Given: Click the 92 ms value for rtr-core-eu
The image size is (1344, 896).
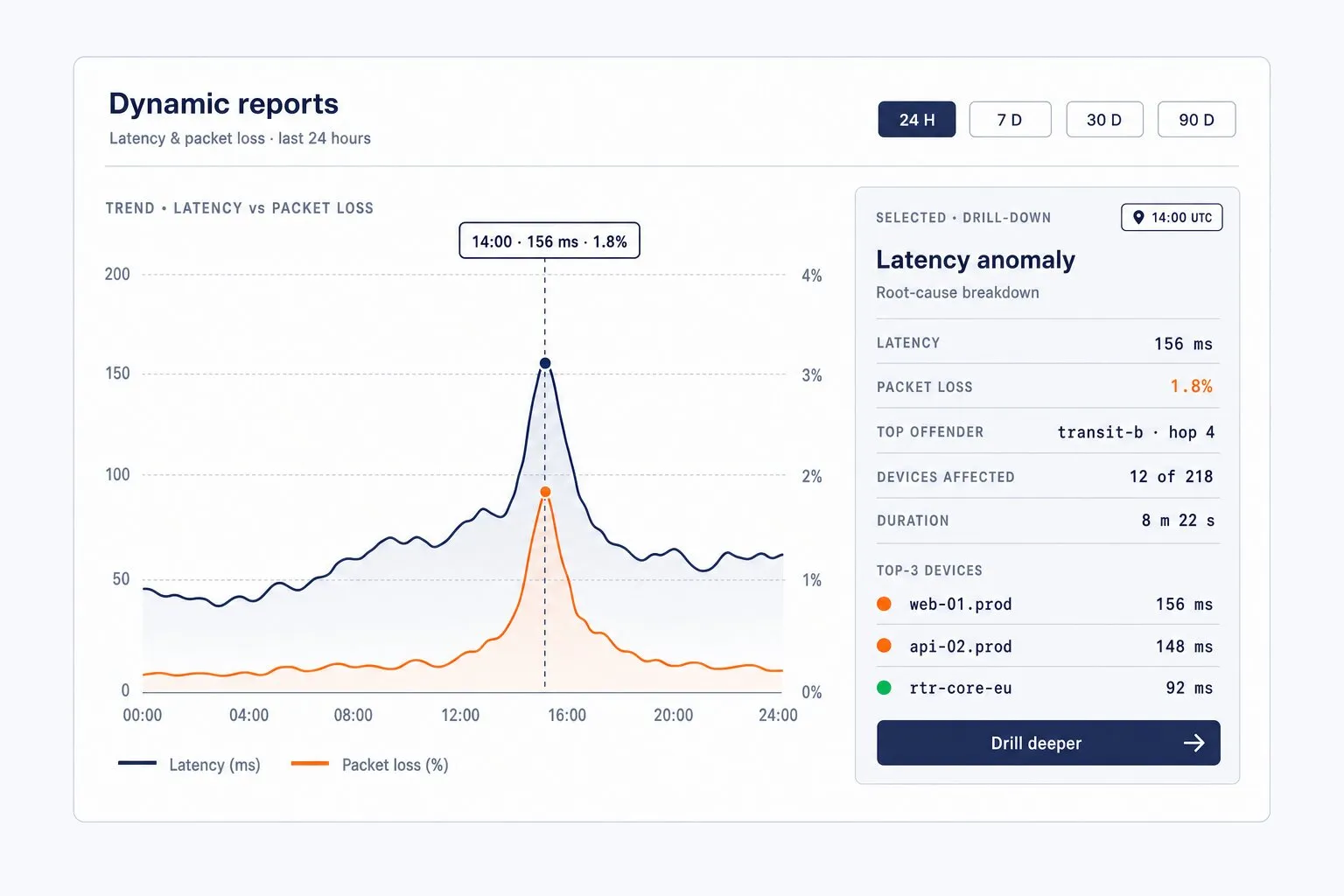Looking at the screenshot, I should (1189, 689).
